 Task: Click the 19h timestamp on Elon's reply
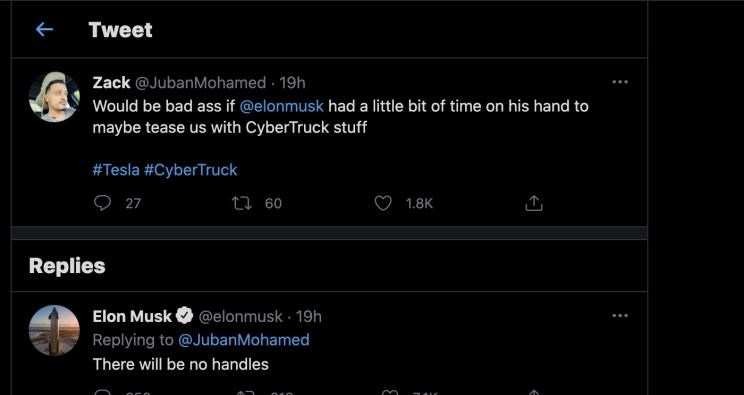(x=308, y=316)
